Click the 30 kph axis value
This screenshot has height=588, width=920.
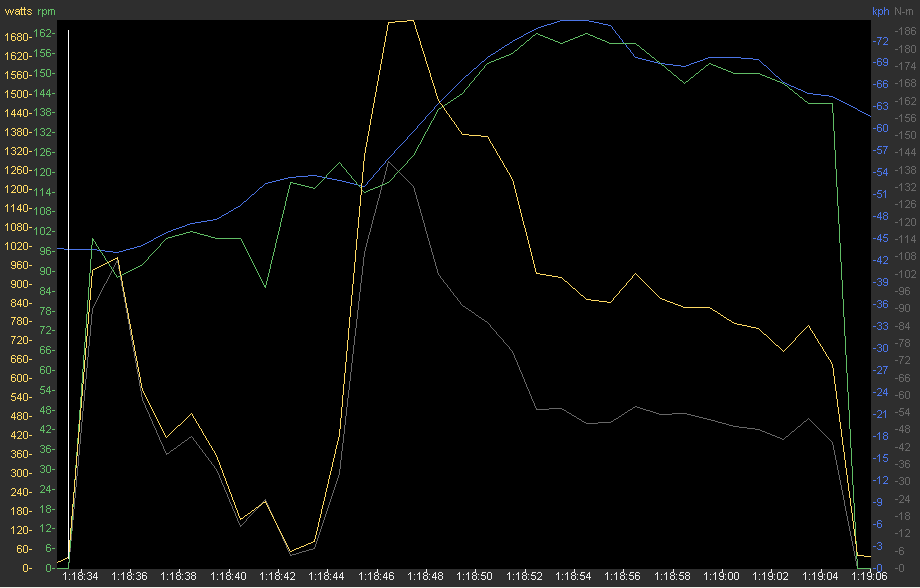(x=881, y=348)
